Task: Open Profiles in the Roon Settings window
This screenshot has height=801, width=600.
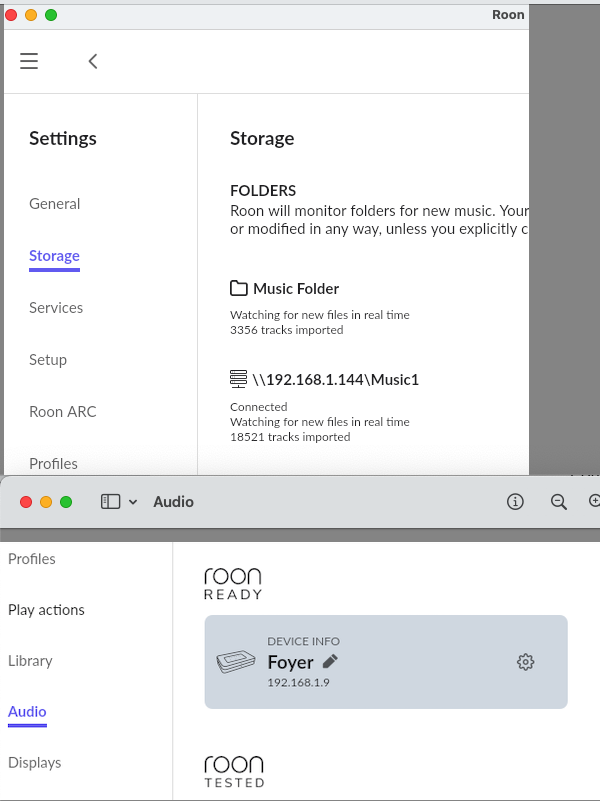Action: [54, 463]
